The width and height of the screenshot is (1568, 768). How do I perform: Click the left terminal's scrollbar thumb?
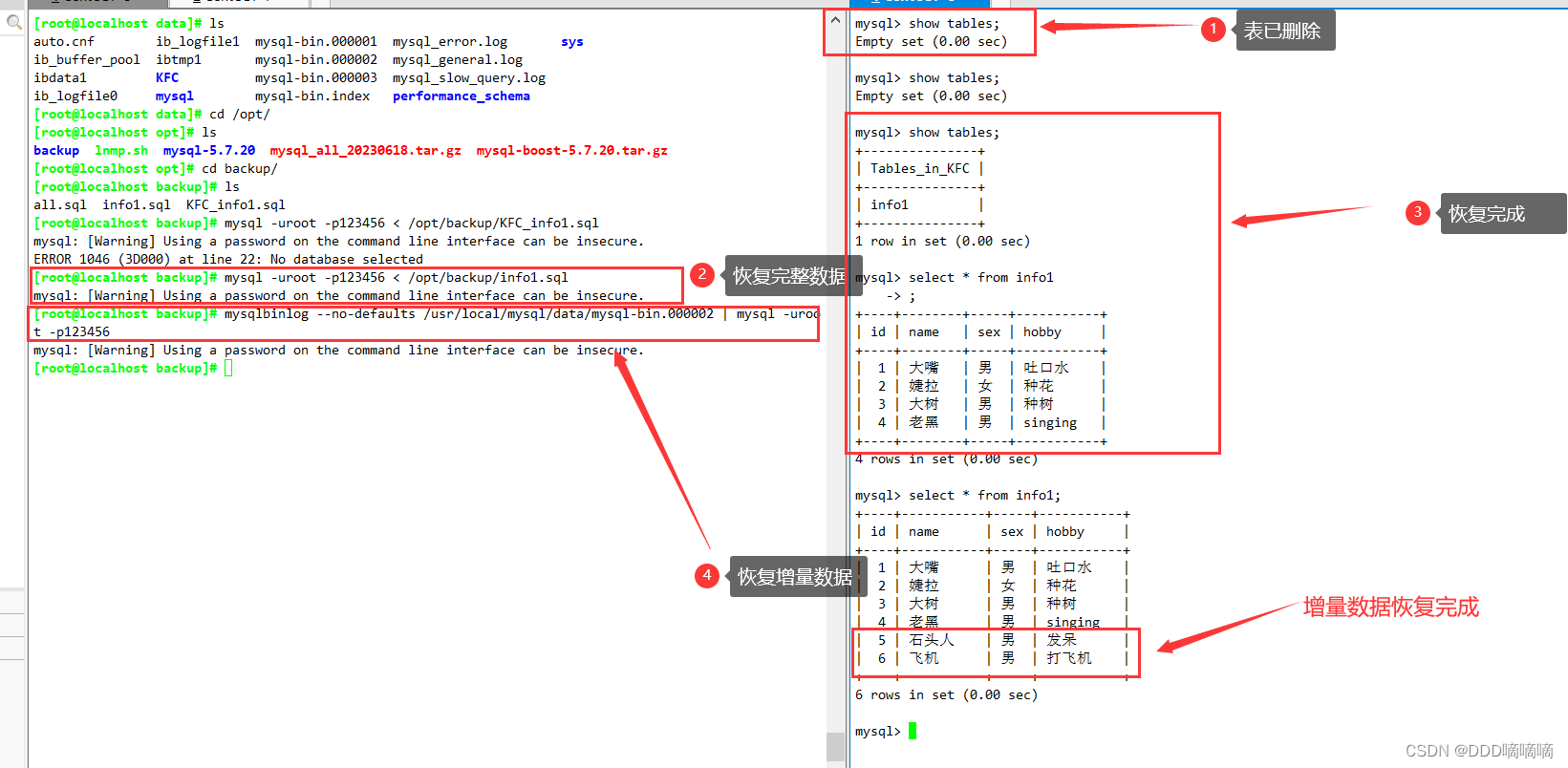coord(835,748)
